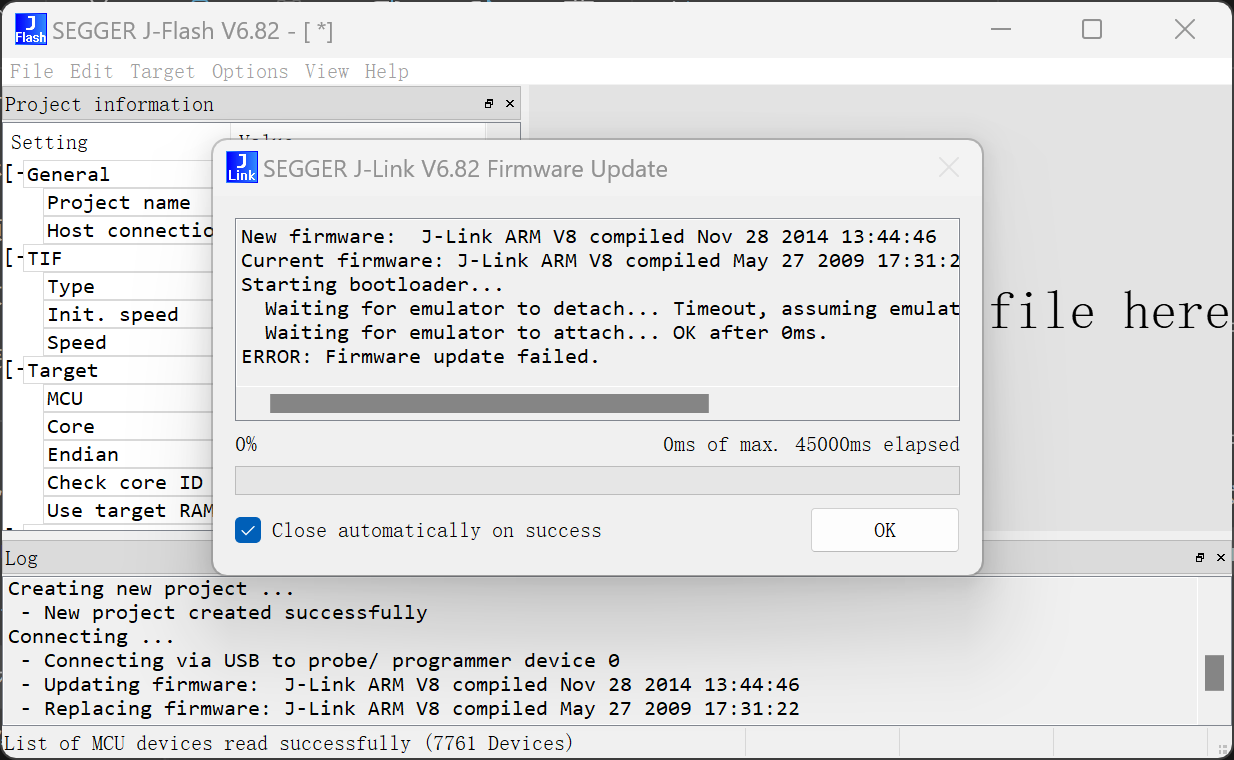Click the Log panel vertical scrollbar thumb
Viewport: 1234px width, 760px height.
1215,673
